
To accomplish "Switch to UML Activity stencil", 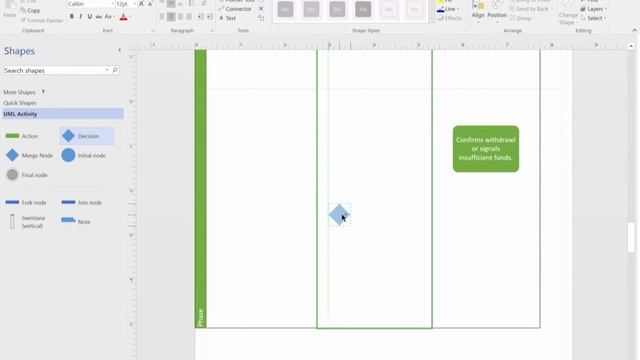I will (63, 114).
